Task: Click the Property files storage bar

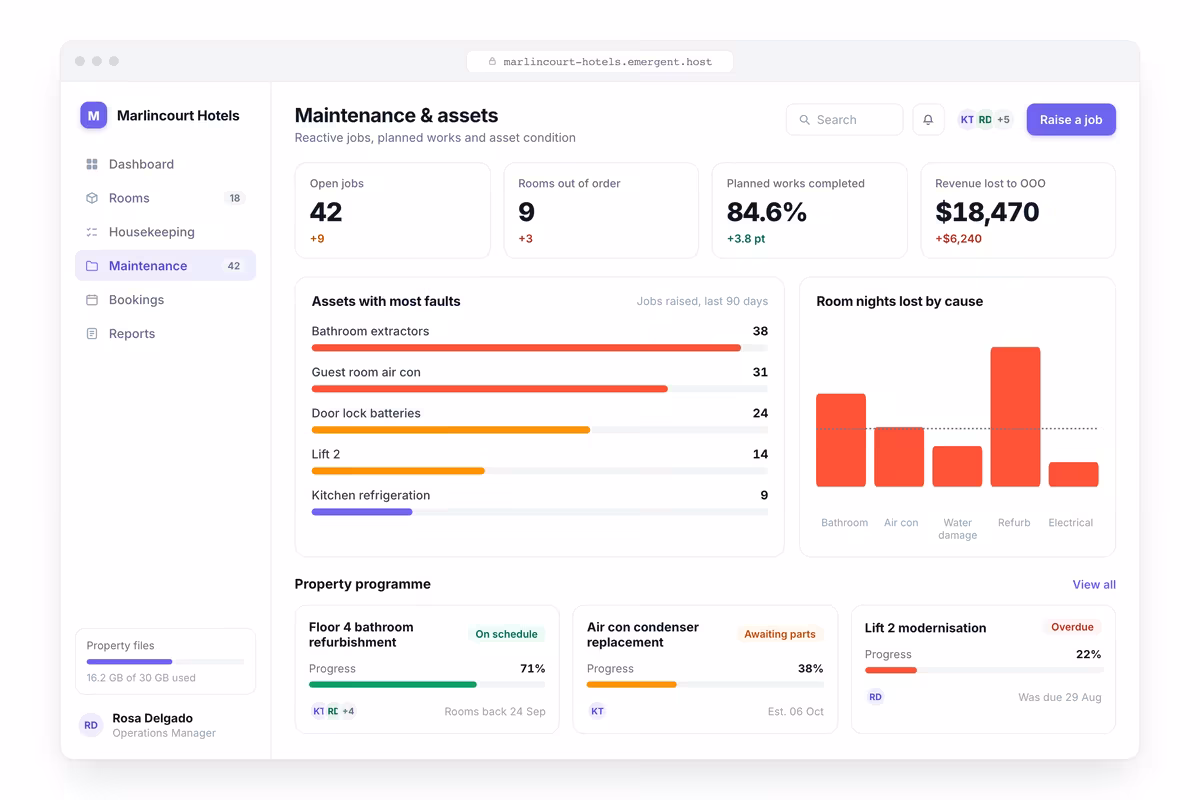Action: coord(165,662)
